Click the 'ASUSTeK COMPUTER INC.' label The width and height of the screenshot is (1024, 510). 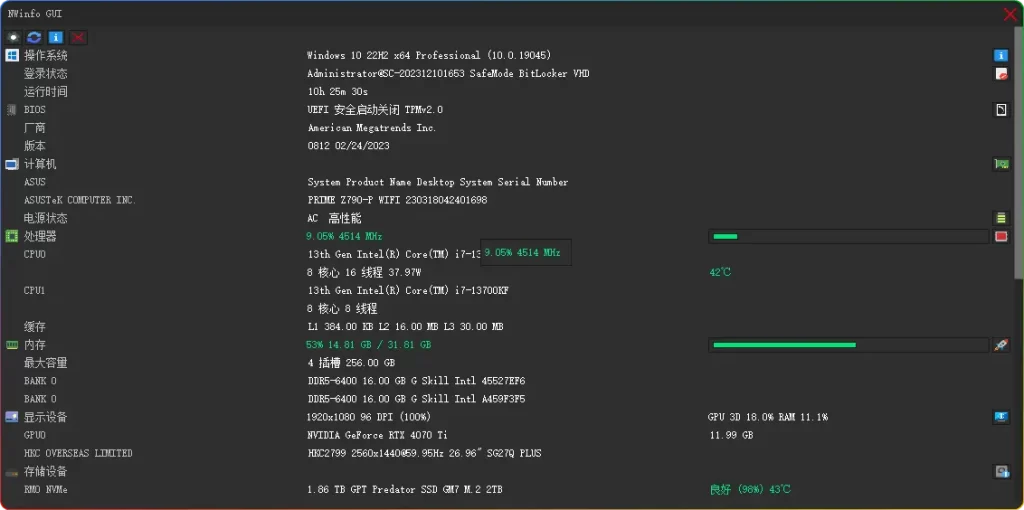coord(80,200)
